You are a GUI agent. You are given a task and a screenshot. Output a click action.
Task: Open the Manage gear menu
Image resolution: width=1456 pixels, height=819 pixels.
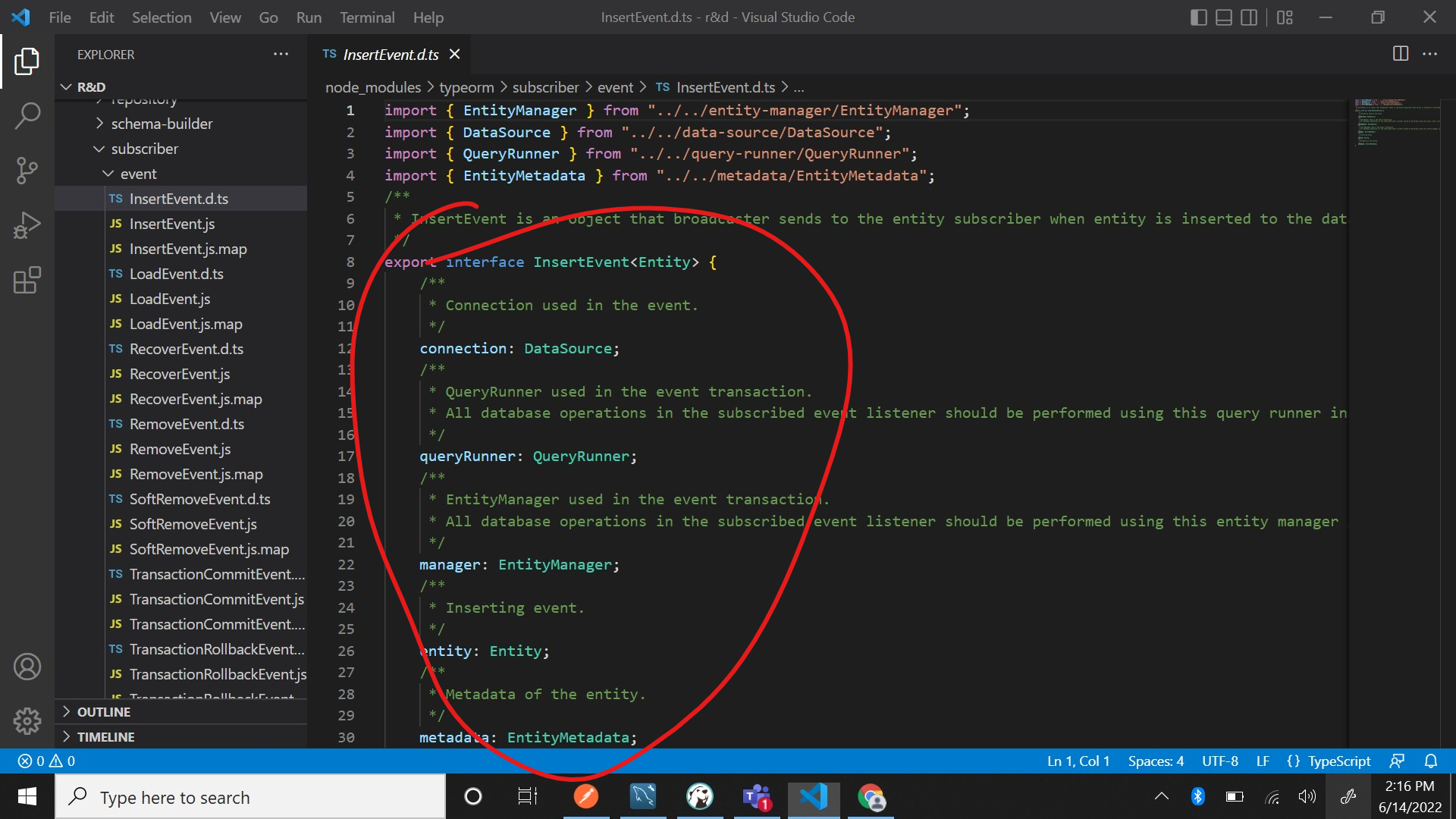click(27, 720)
